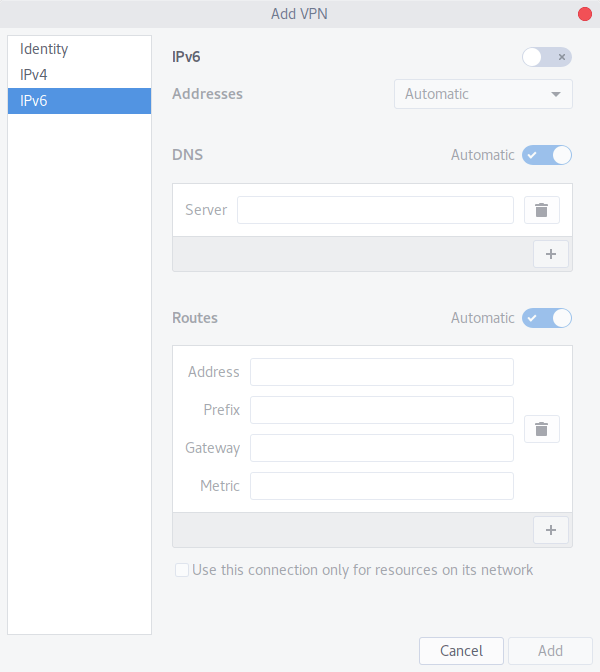Click the Cancel button
Viewport: 600px width, 672px height.
tap(461, 651)
